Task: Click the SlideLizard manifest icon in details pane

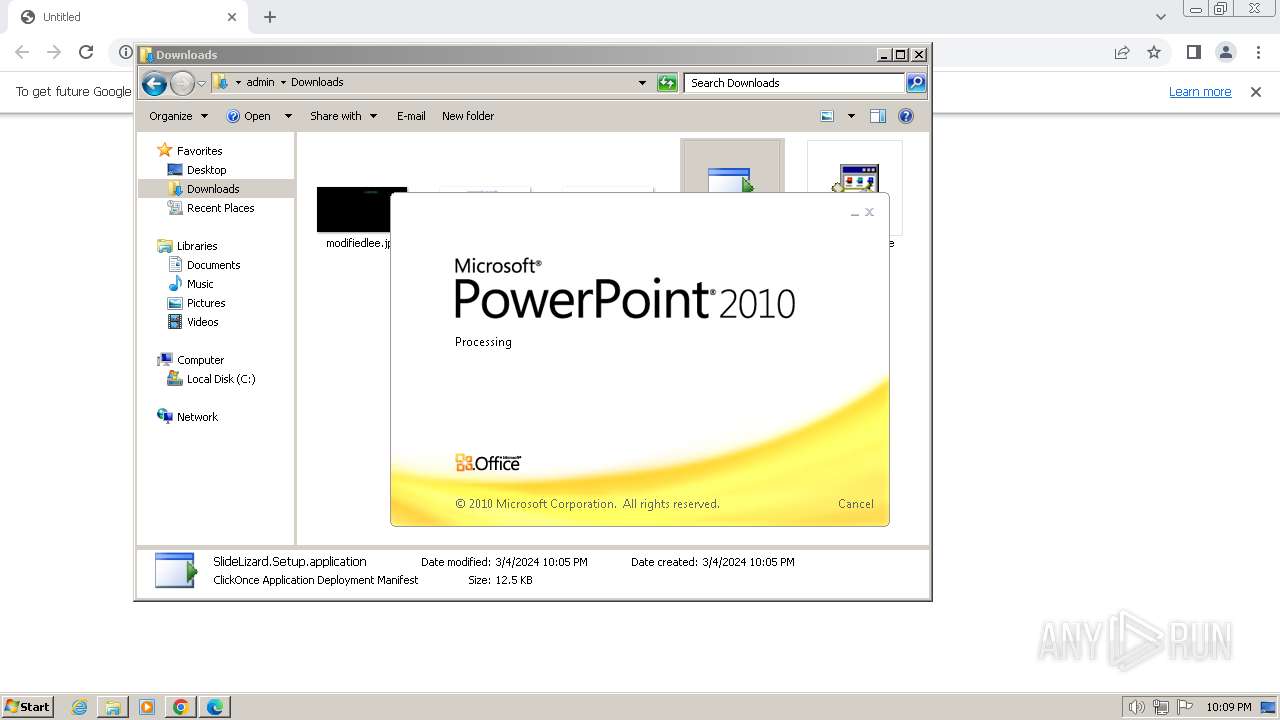Action: (x=176, y=570)
